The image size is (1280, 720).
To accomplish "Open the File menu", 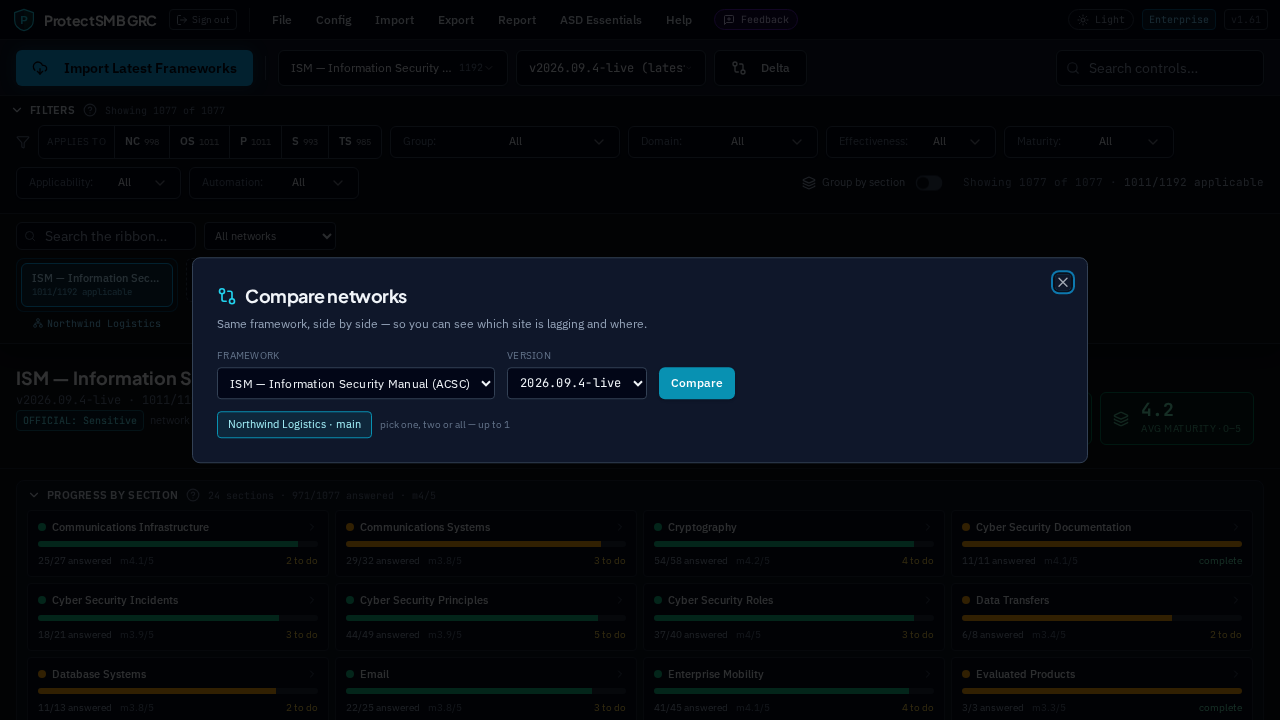I will pos(282,20).
